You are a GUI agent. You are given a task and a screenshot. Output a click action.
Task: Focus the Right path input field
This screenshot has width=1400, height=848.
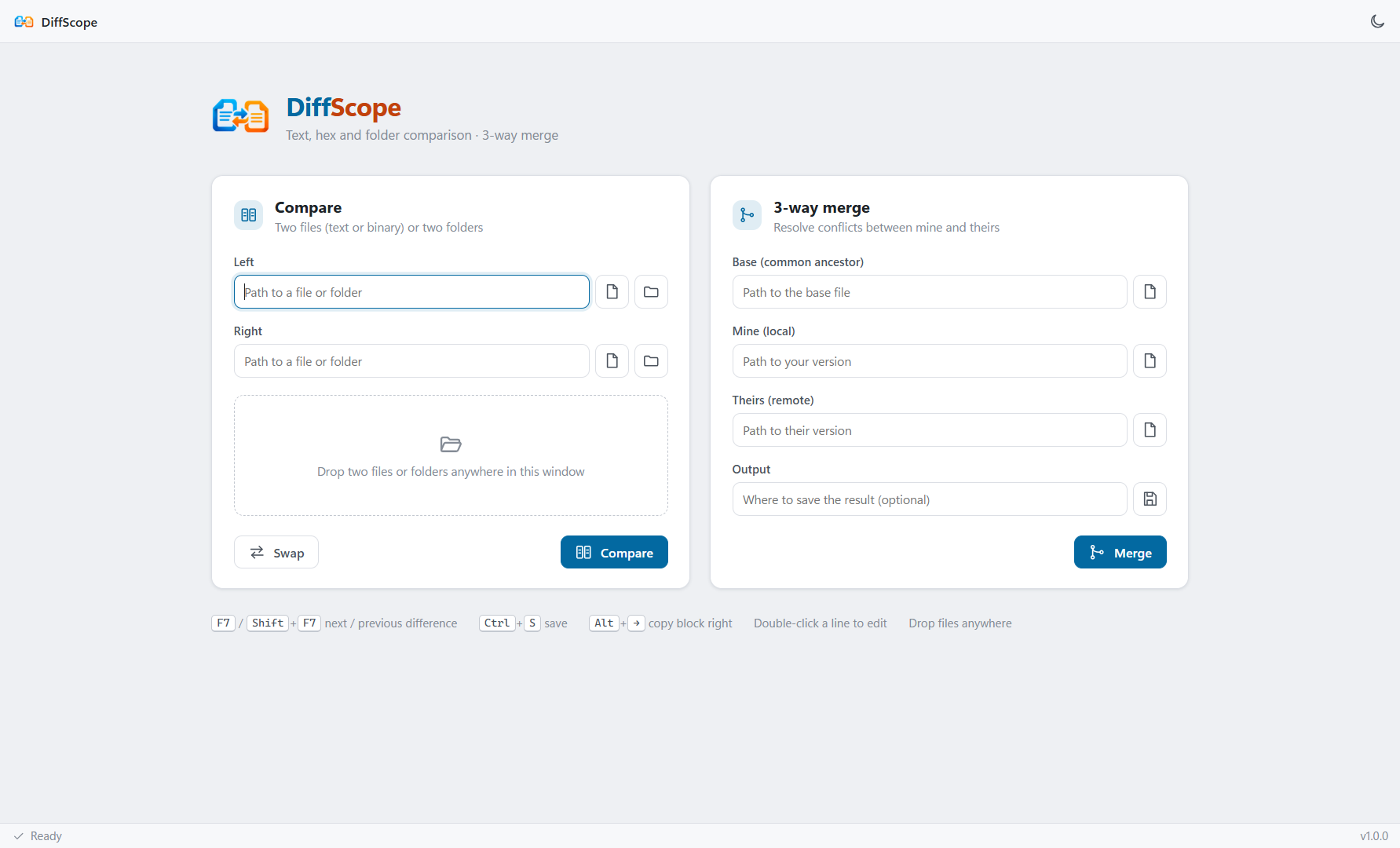coord(411,361)
